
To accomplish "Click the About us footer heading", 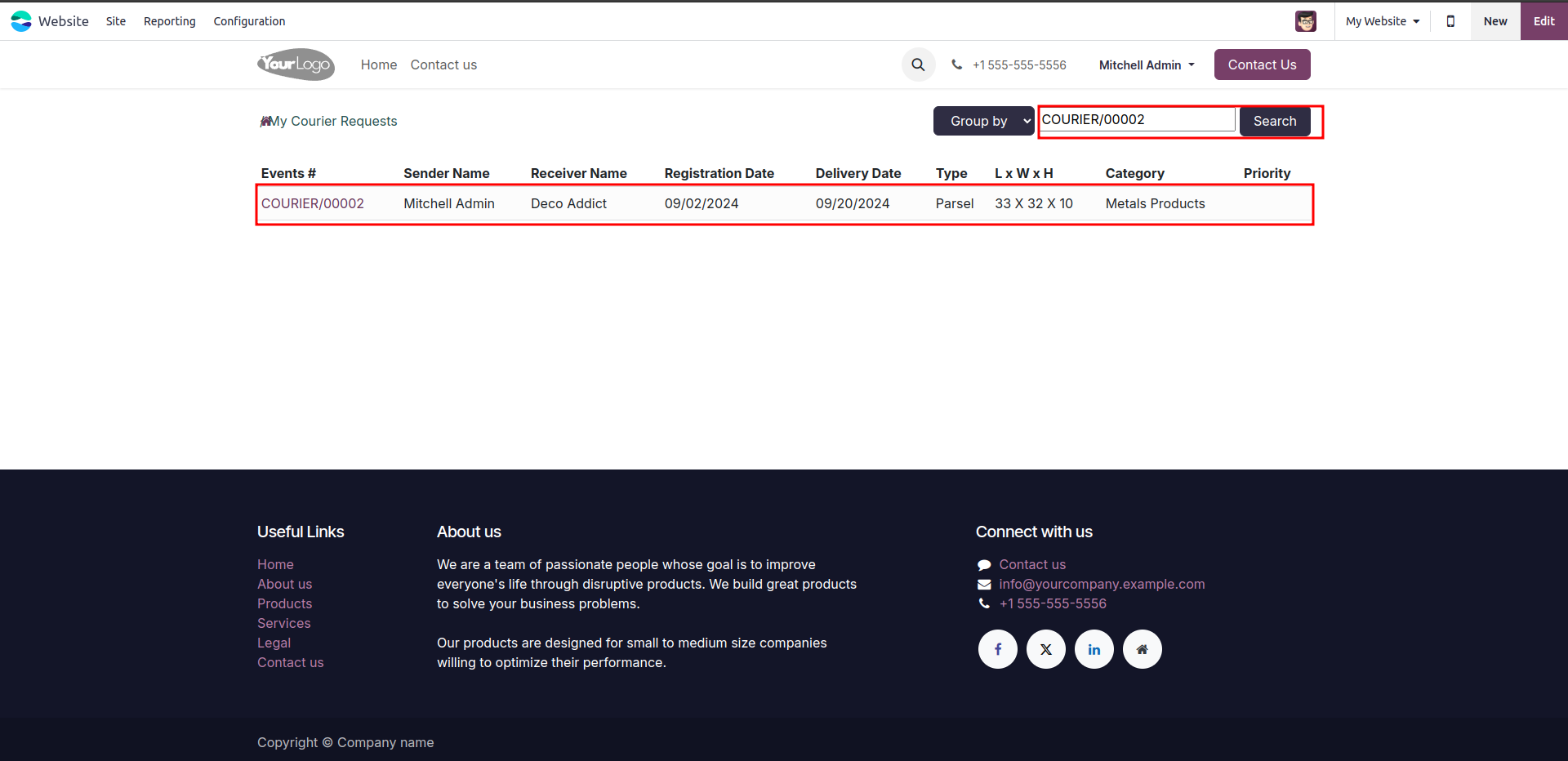I will pos(469,532).
